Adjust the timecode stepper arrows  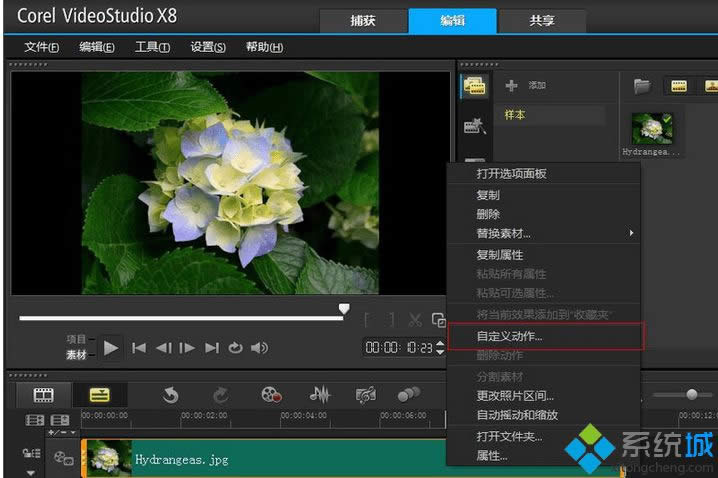[441, 348]
